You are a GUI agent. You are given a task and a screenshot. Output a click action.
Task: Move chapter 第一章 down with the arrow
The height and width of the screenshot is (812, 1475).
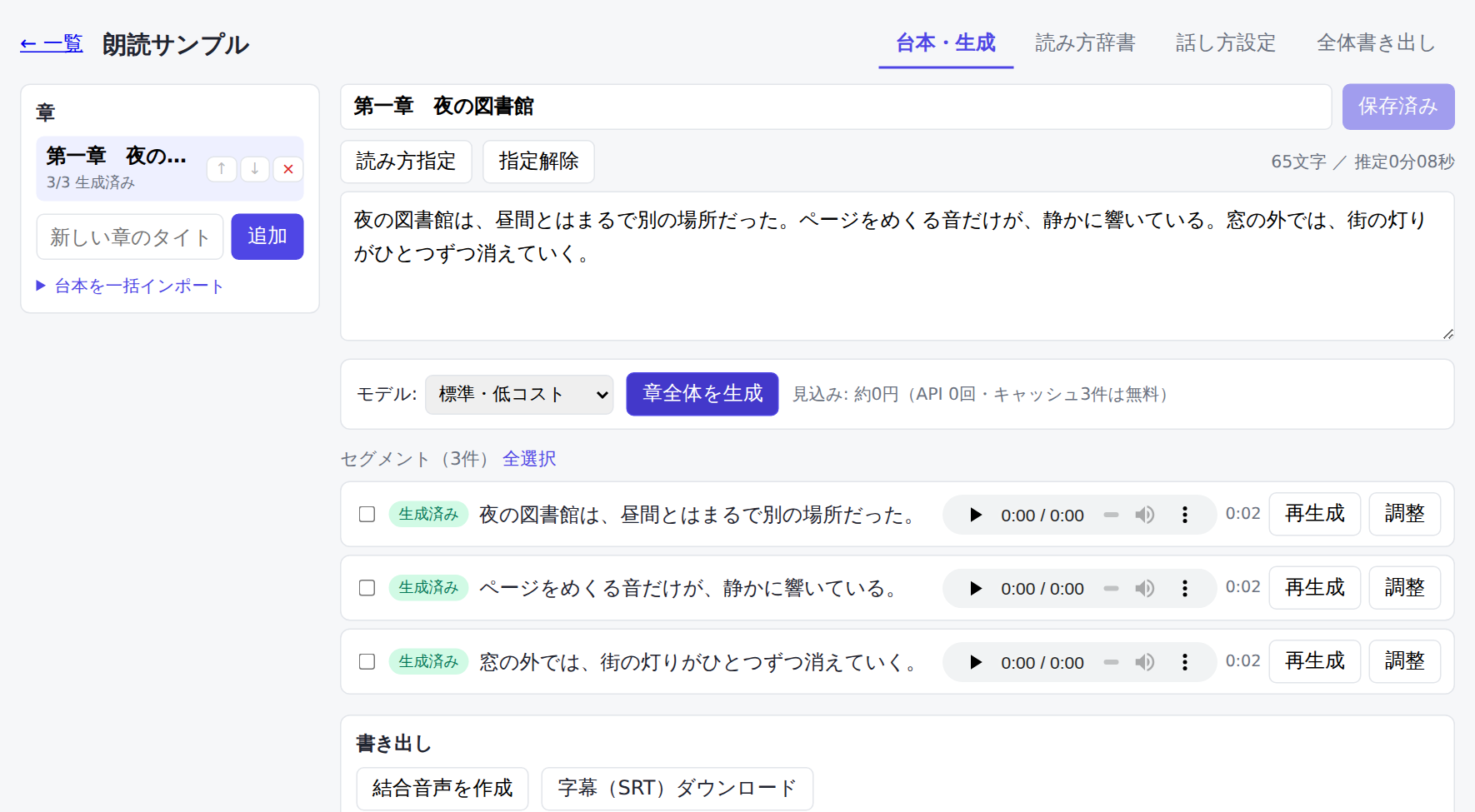point(255,169)
